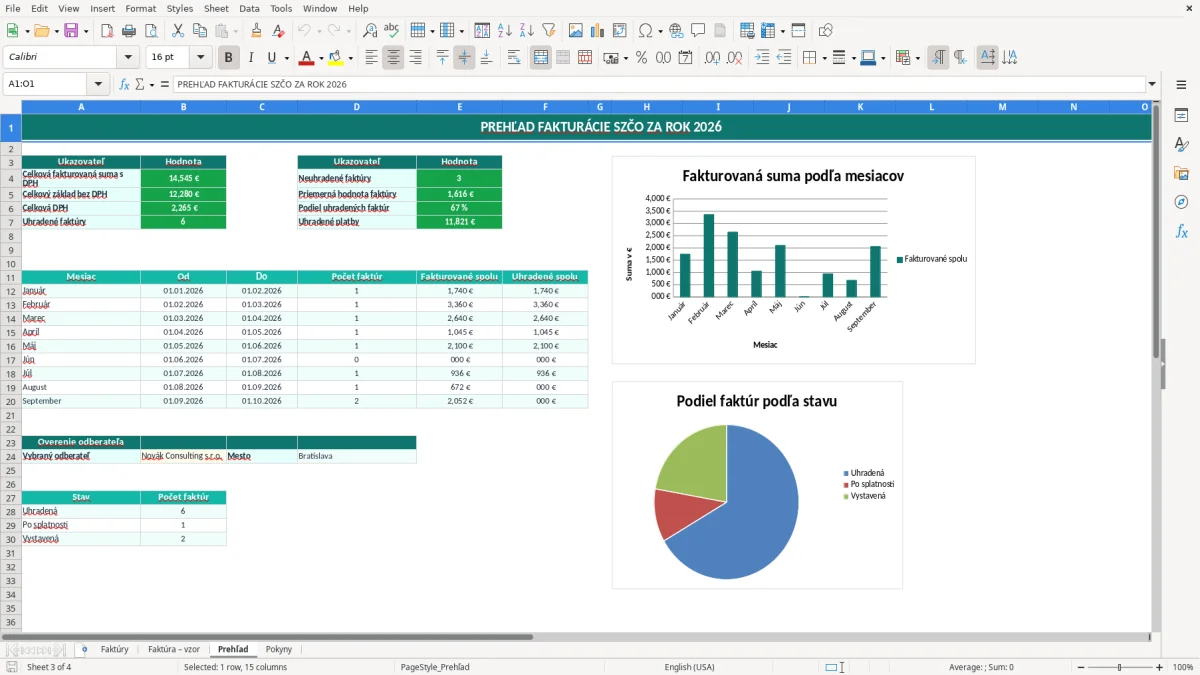Open the Function Wizard (fx) by formula bar

pos(124,84)
